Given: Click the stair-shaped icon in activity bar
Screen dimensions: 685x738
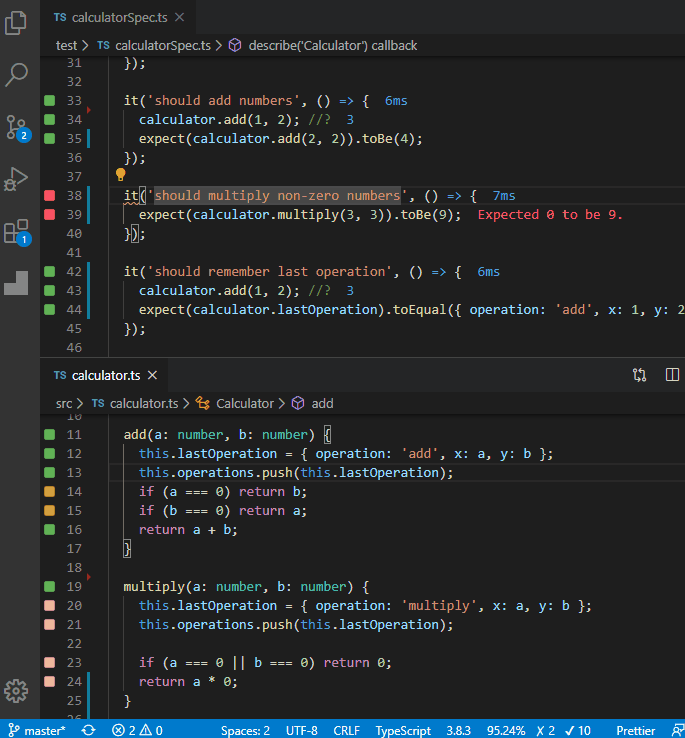Looking at the screenshot, I should point(17,283).
